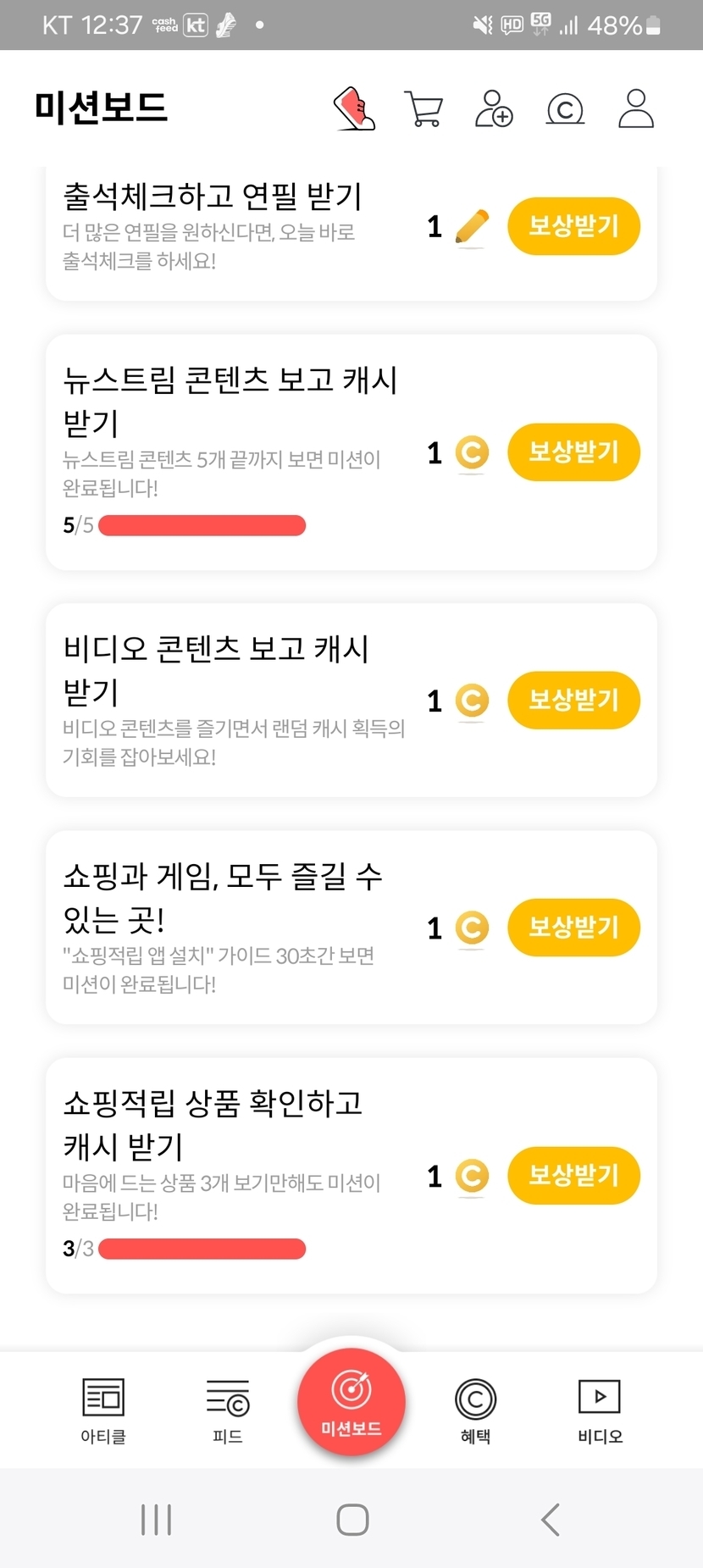The height and width of the screenshot is (1568, 703).
Task: Open the profile icon
Action: 636,108
